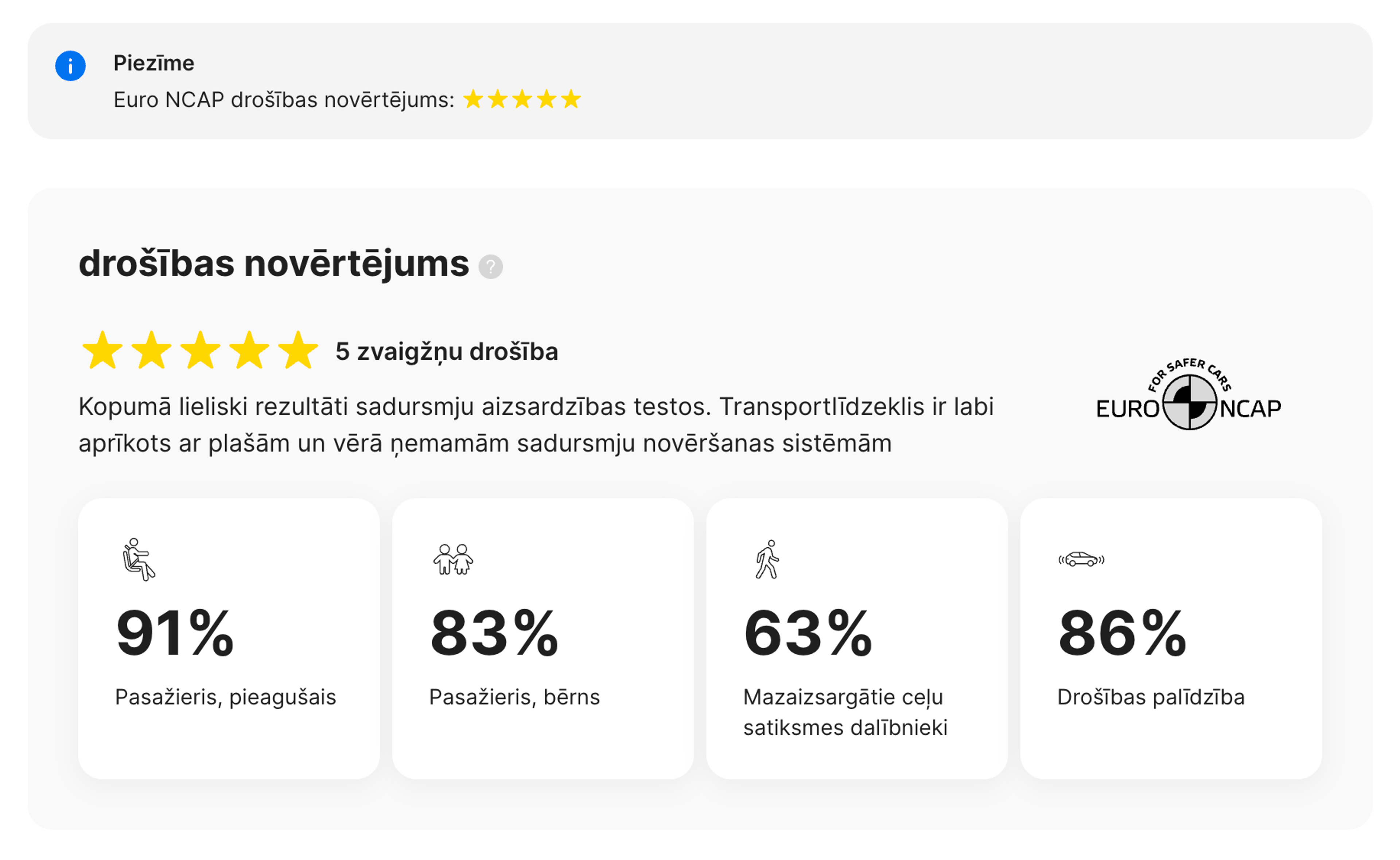Screen dimensions: 1400x860
Task: Click the 5 zvaigžņu drošība label
Action: (x=447, y=352)
